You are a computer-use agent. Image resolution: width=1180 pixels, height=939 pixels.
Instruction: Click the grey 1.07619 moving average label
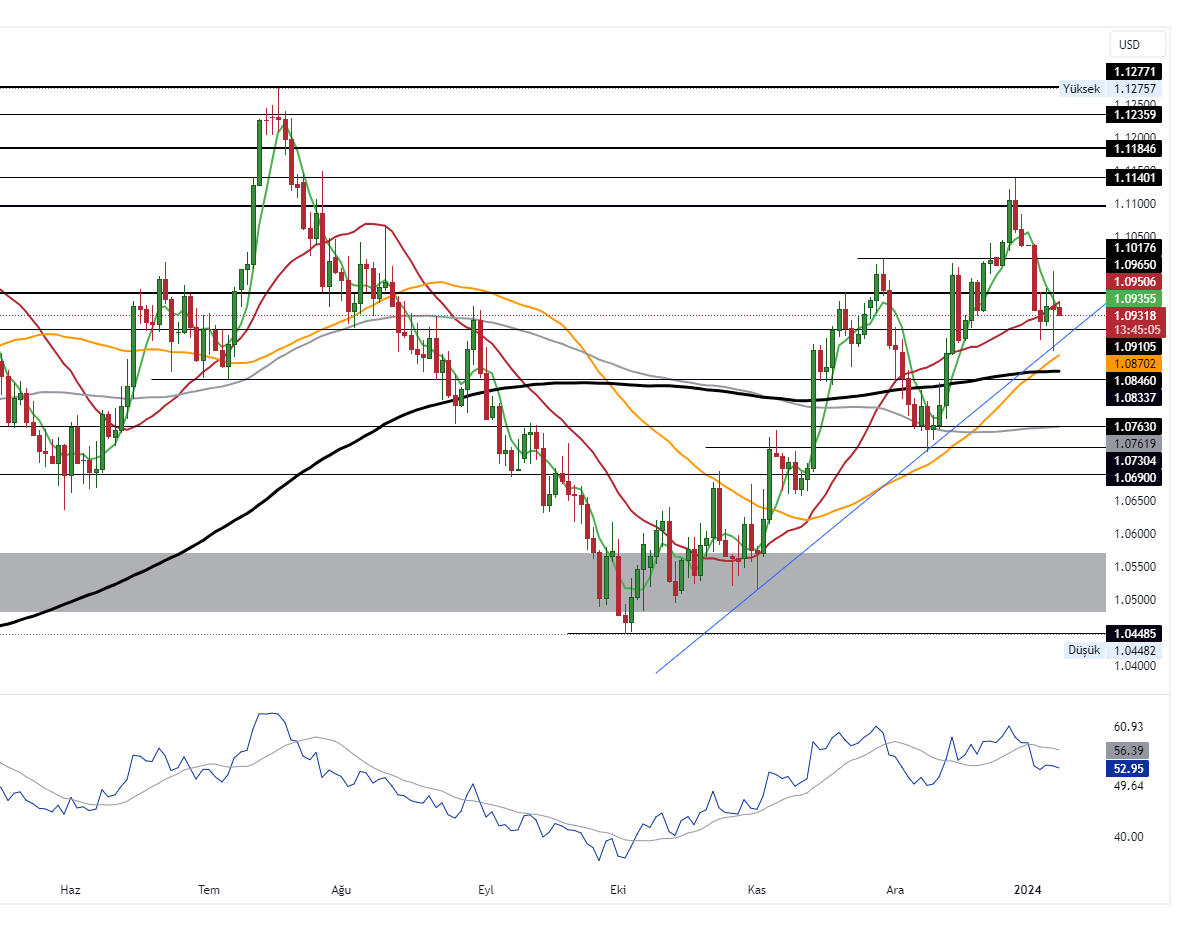[1134, 443]
